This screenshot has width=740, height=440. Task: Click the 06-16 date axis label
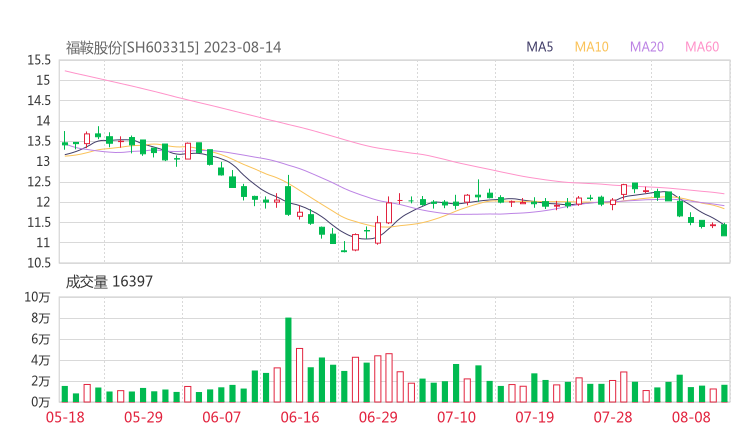300,417
